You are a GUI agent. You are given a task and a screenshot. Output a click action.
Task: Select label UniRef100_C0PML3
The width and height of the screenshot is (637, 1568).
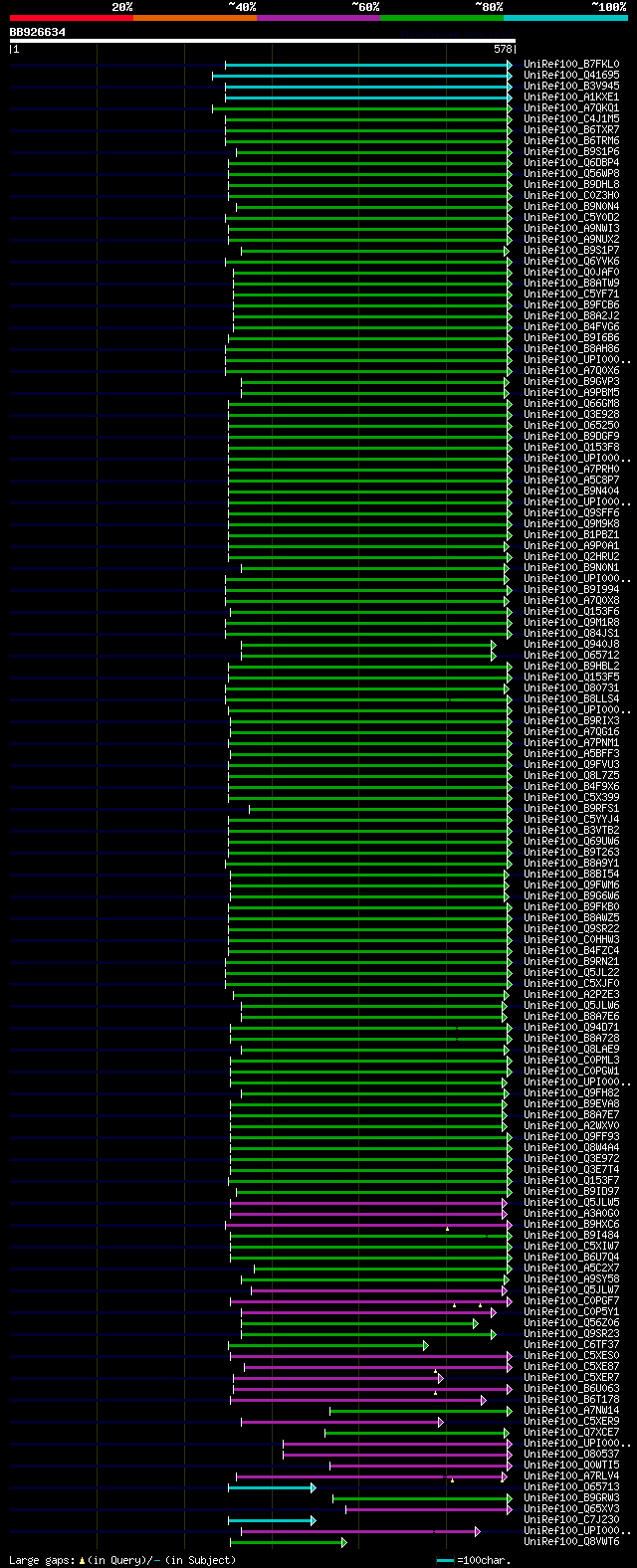(571, 1061)
